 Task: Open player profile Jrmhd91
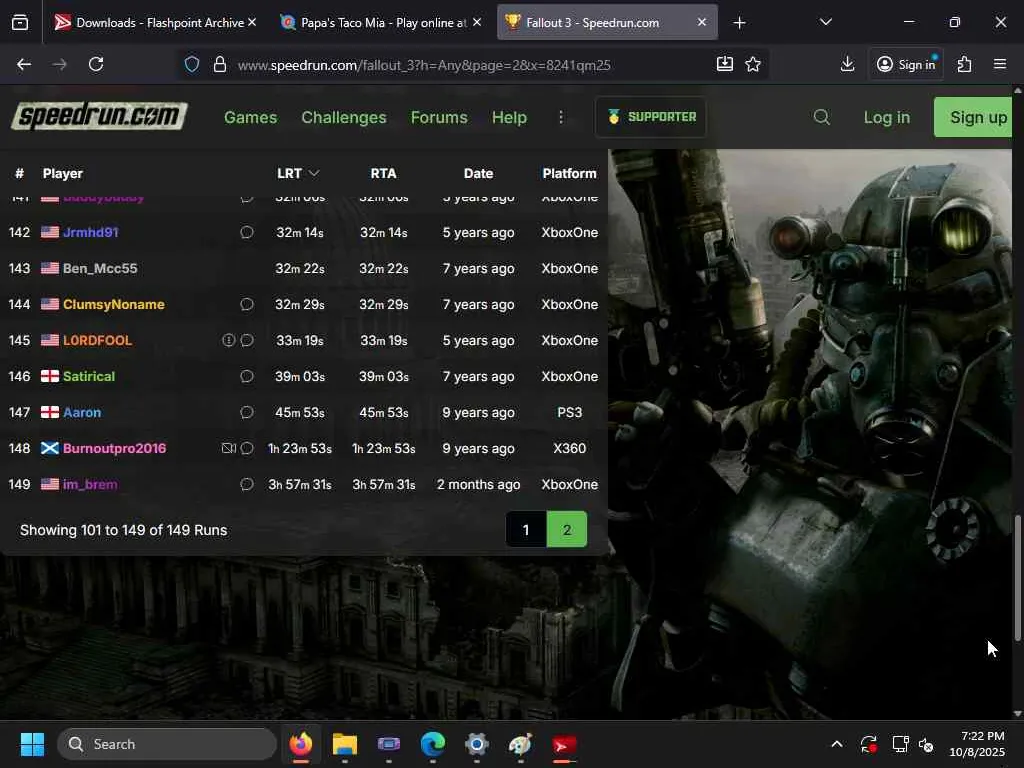(x=90, y=232)
